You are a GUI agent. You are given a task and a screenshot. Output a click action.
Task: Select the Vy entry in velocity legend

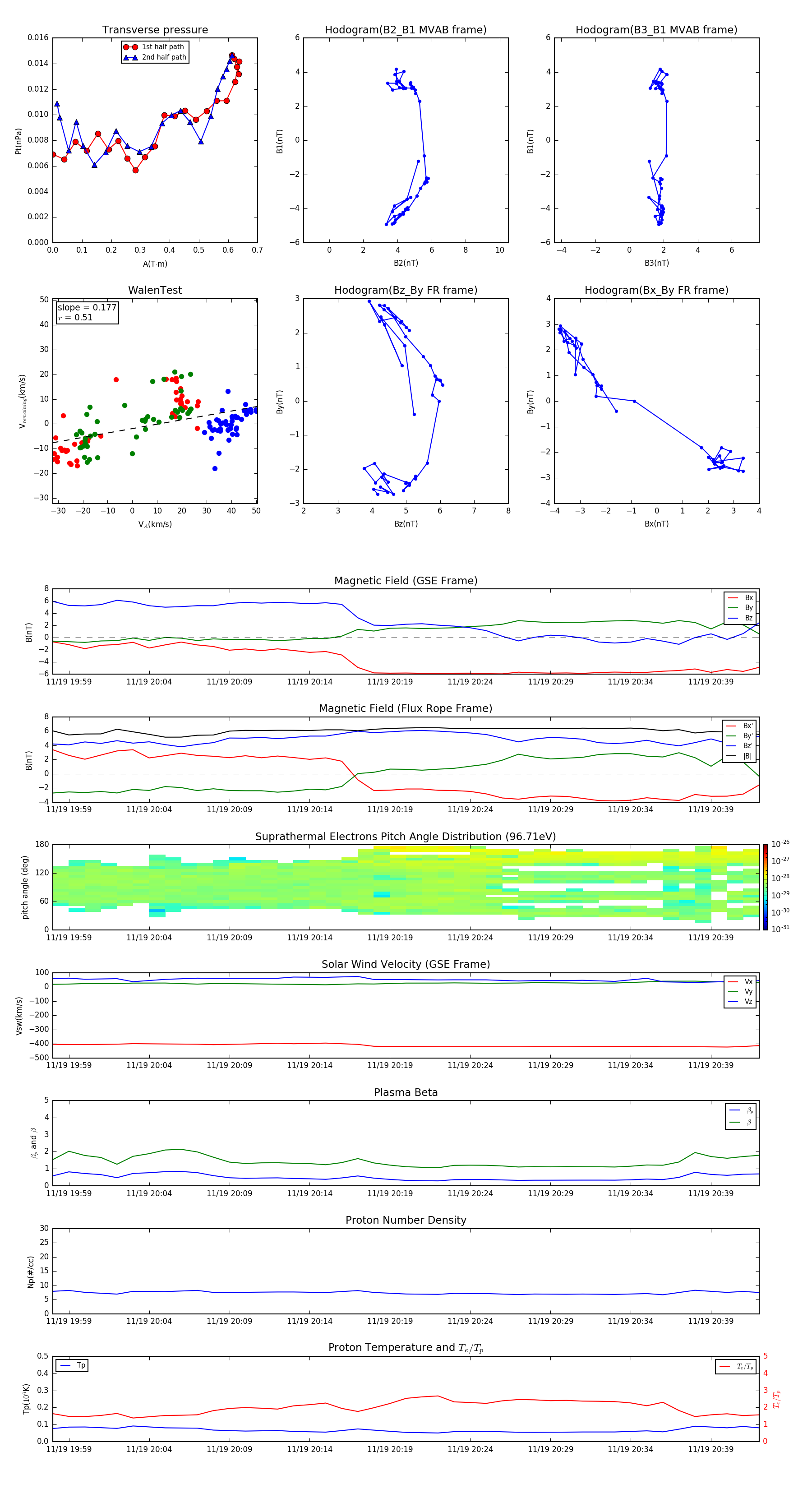740,991
